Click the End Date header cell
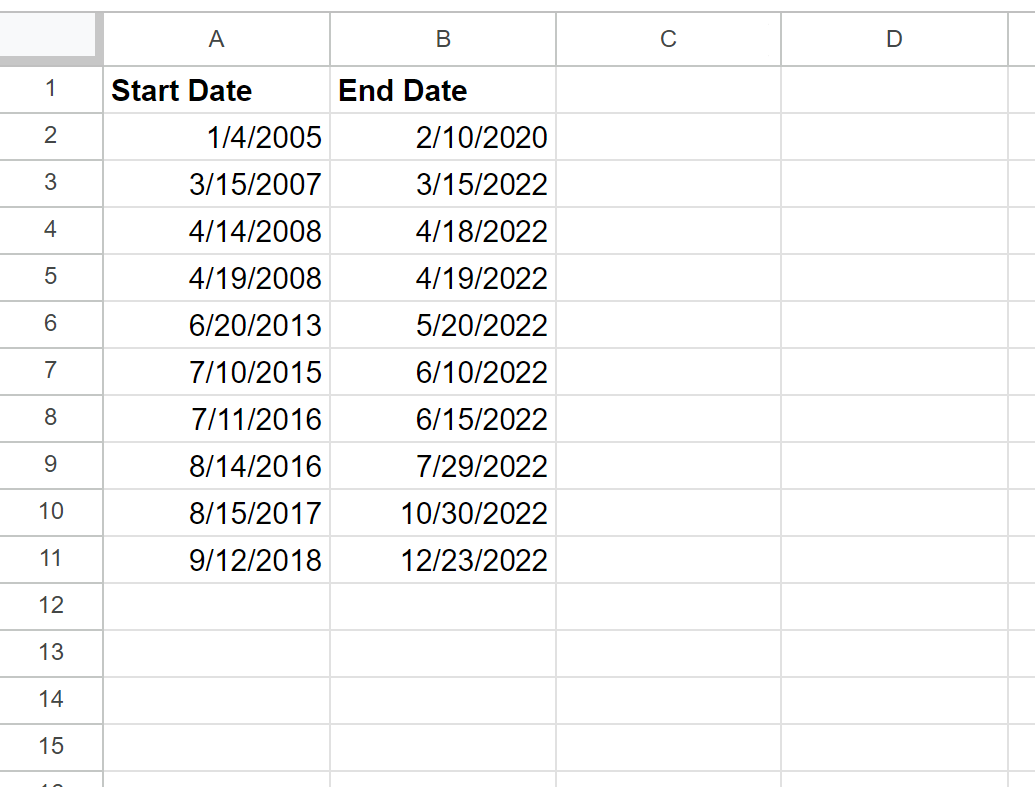The image size is (1035, 787). tap(443, 90)
